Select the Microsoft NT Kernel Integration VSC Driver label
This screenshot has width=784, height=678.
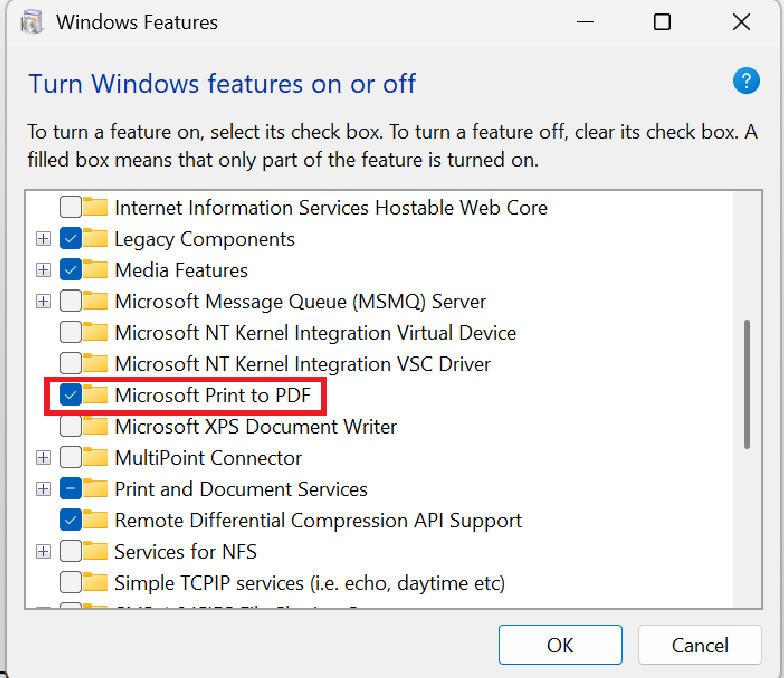pos(302,364)
